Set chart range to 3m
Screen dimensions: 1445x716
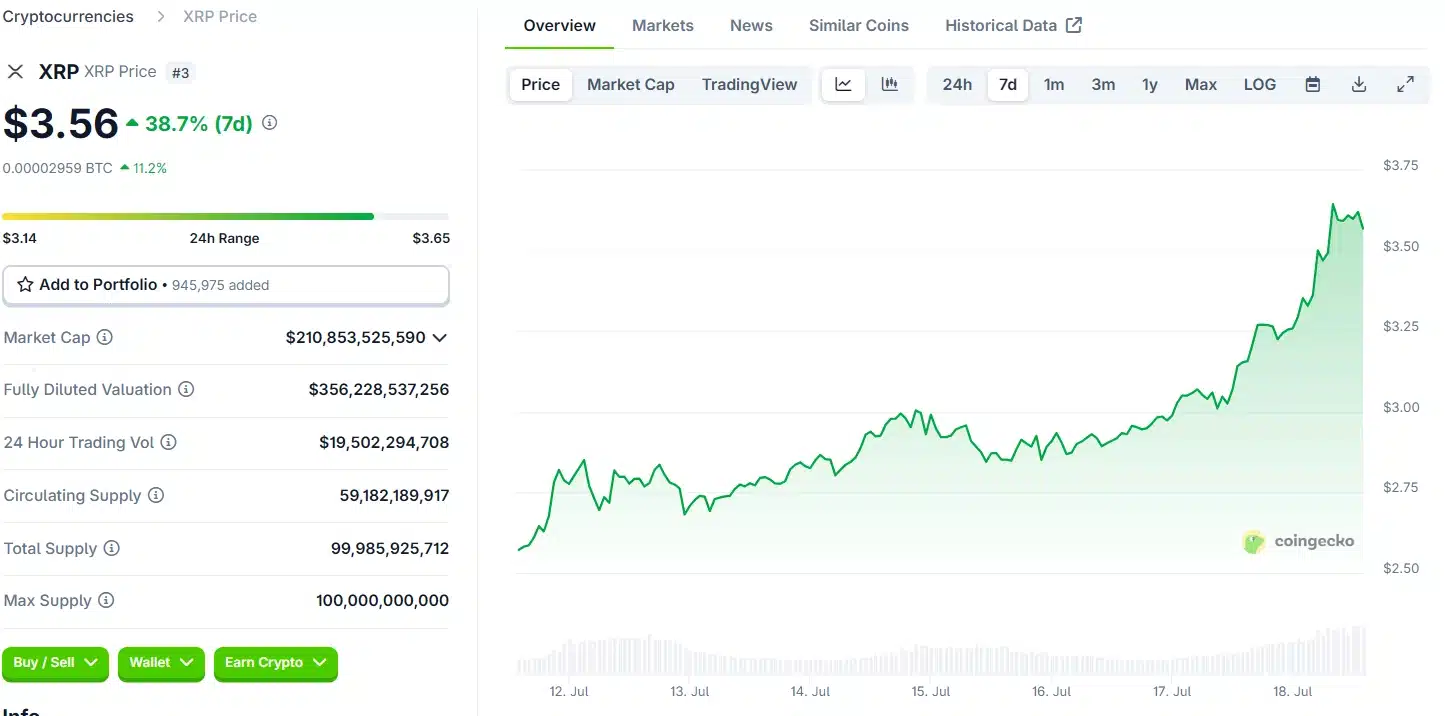[x=1103, y=85]
